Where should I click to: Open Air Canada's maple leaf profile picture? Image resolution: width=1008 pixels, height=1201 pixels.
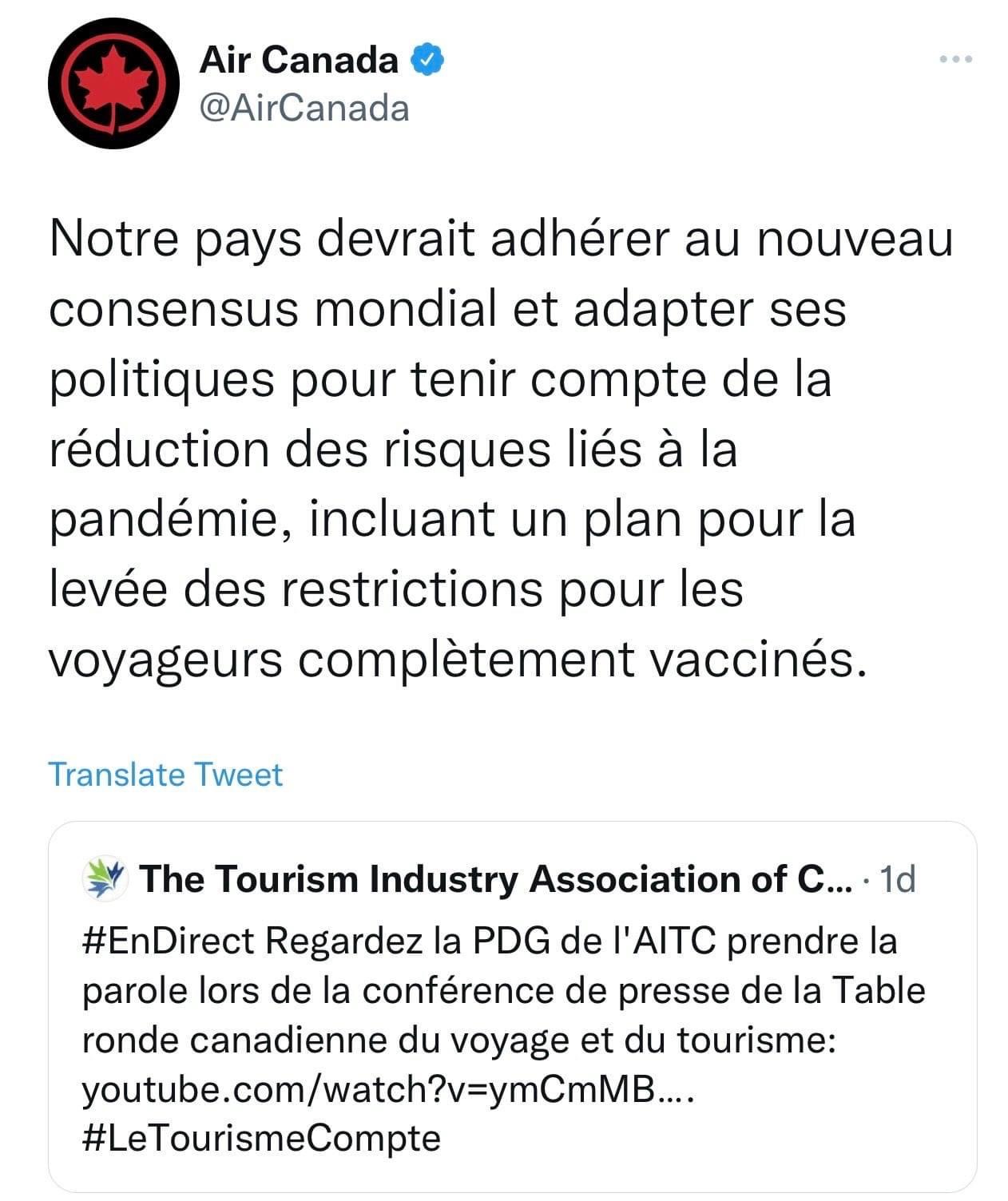(113, 84)
